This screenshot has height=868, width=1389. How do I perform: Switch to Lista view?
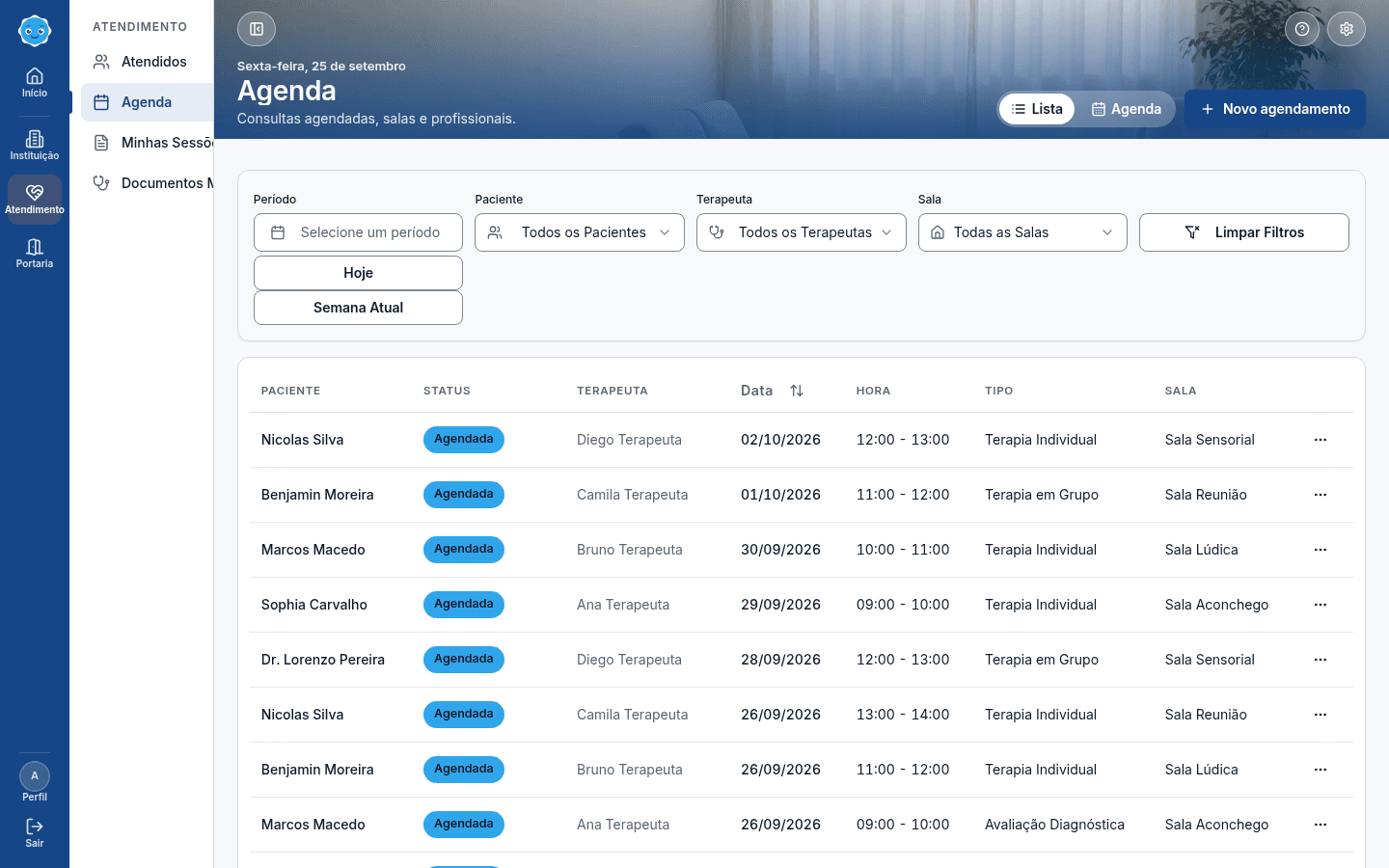1037,109
